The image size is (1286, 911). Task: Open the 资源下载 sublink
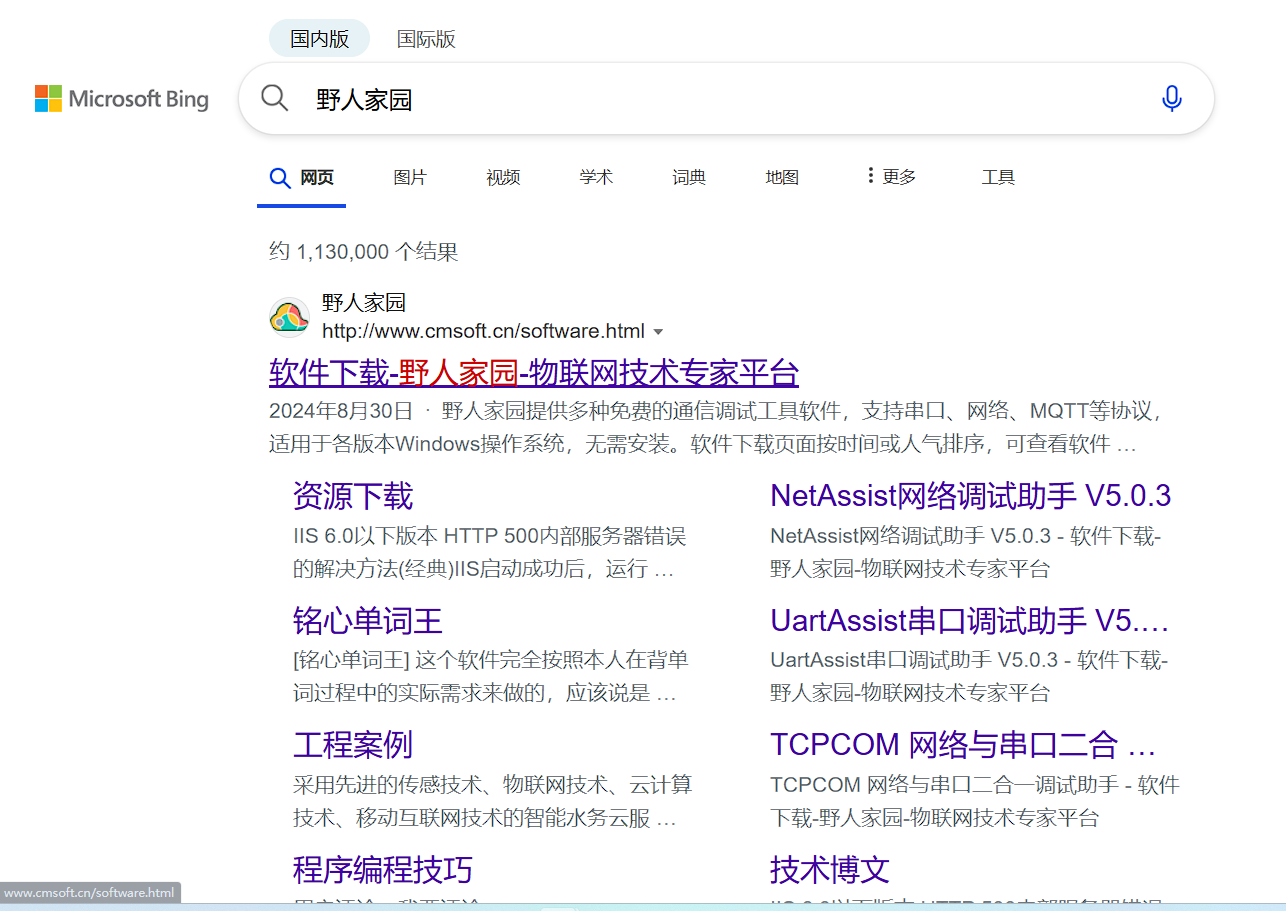(x=353, y=496)
